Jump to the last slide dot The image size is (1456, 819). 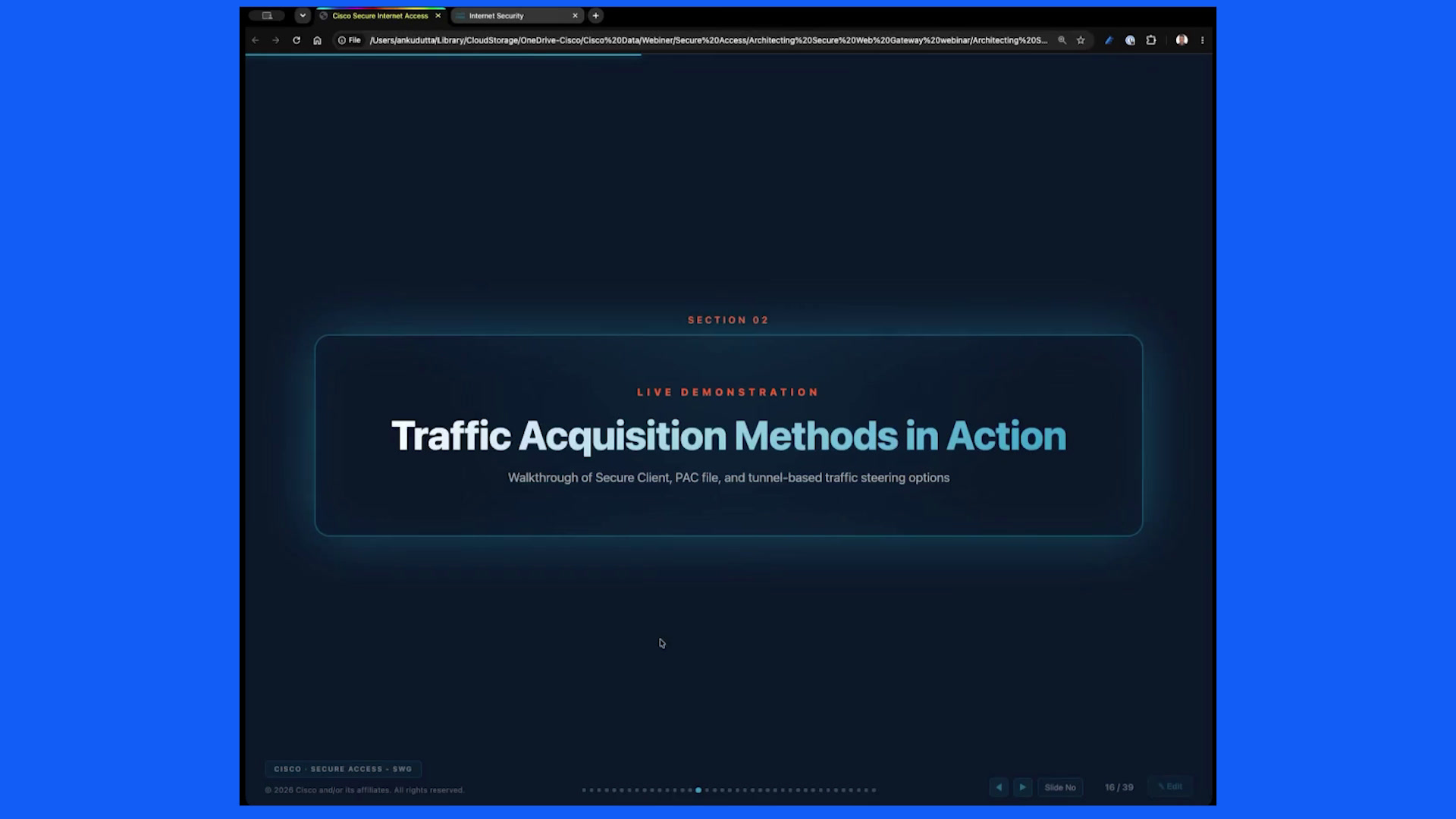point(874,790)
